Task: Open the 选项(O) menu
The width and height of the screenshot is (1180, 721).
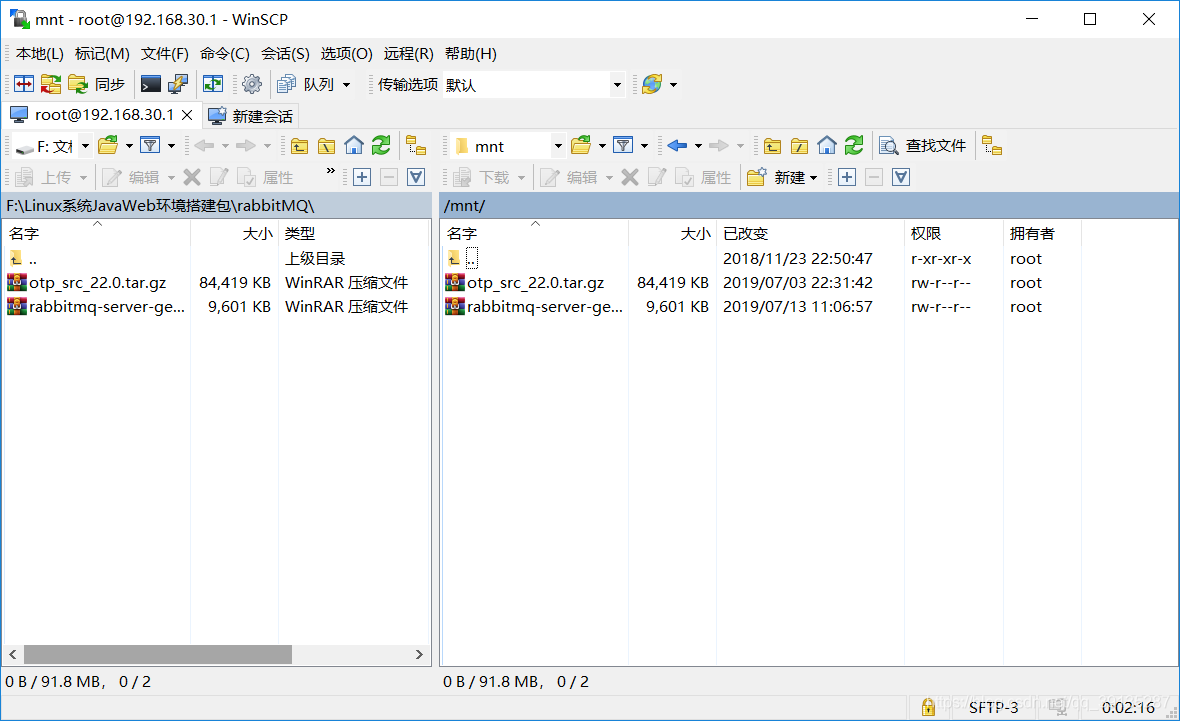Action: coord(346,53)
